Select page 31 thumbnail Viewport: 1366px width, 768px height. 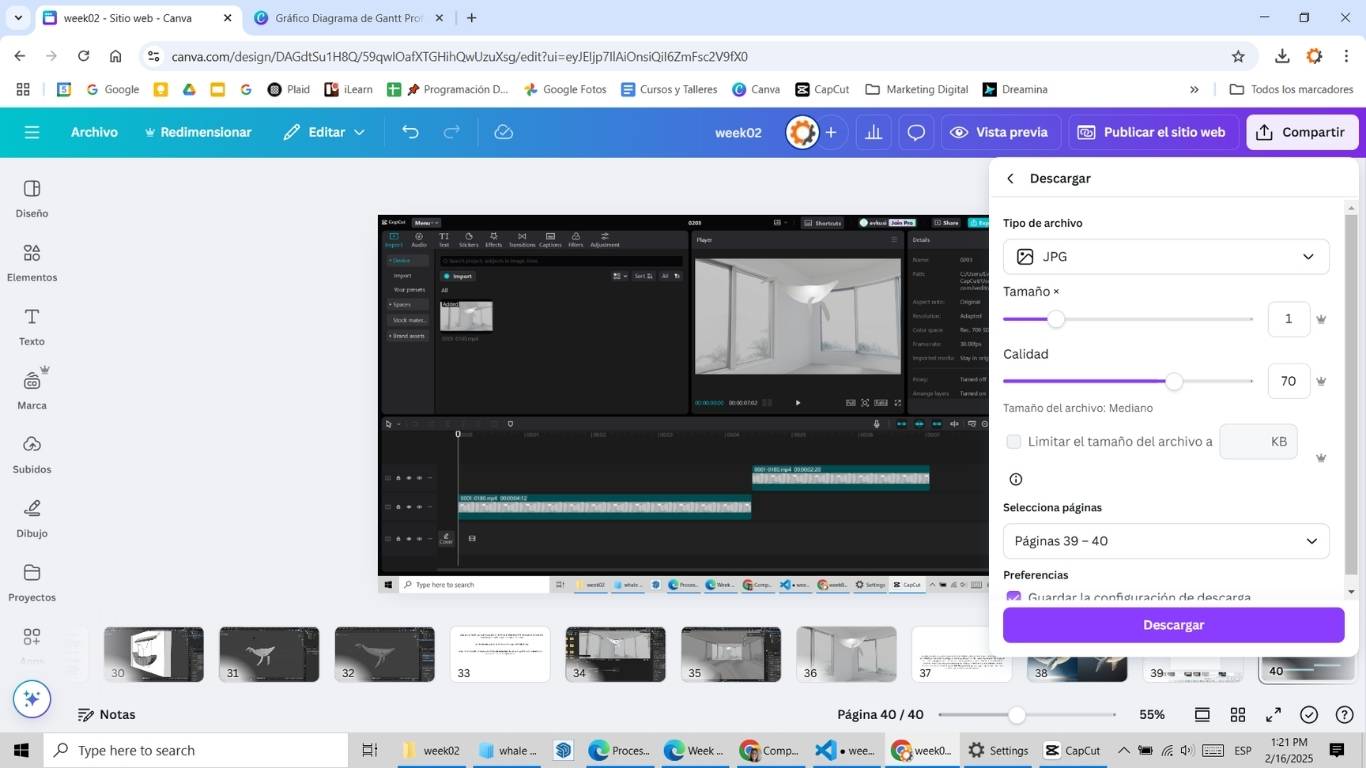pos(269,654)
